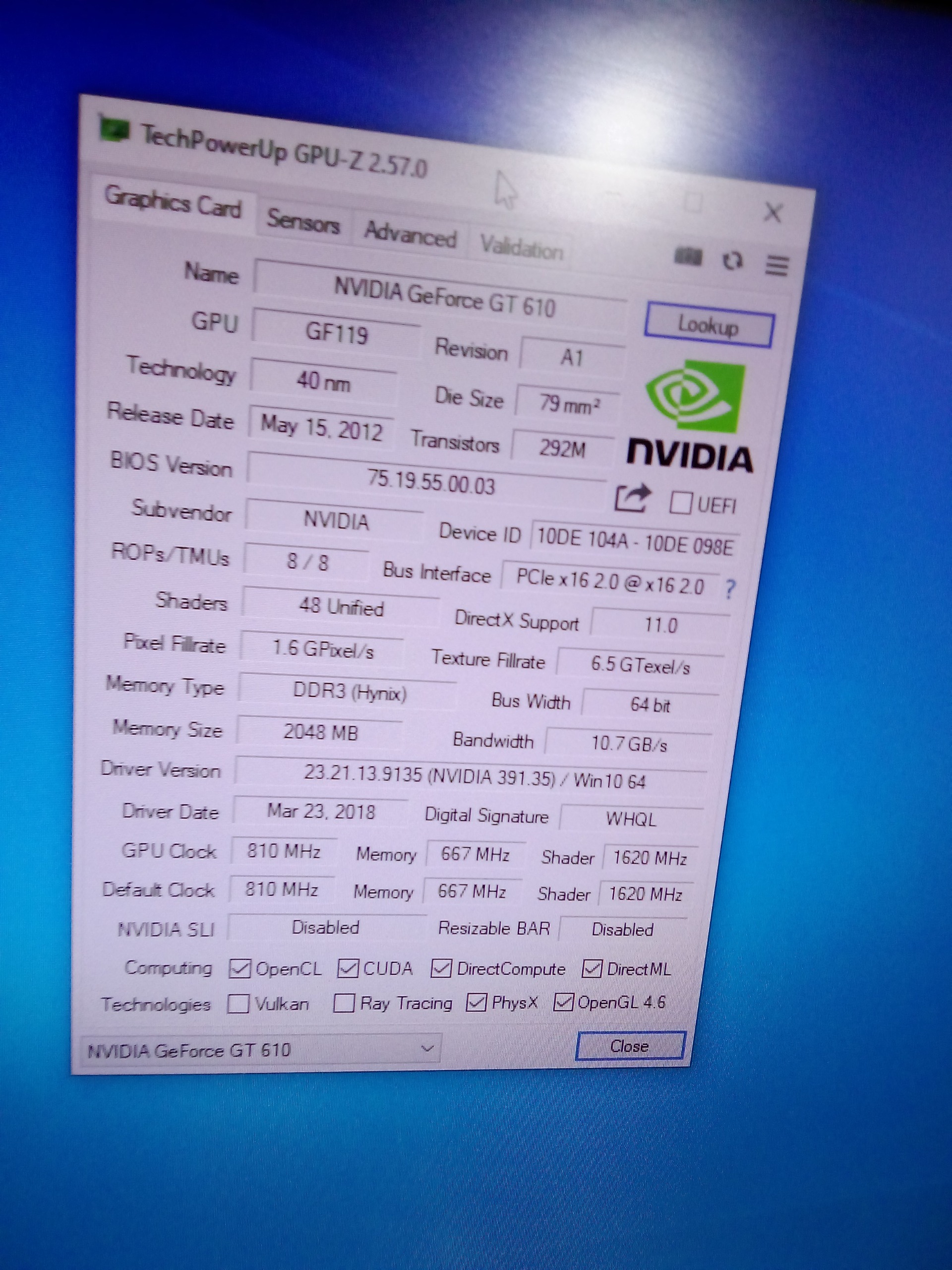Switch to the Sensors tab
The height and width of the screenshot is (1270, 952).
click(x=303, y=221)
